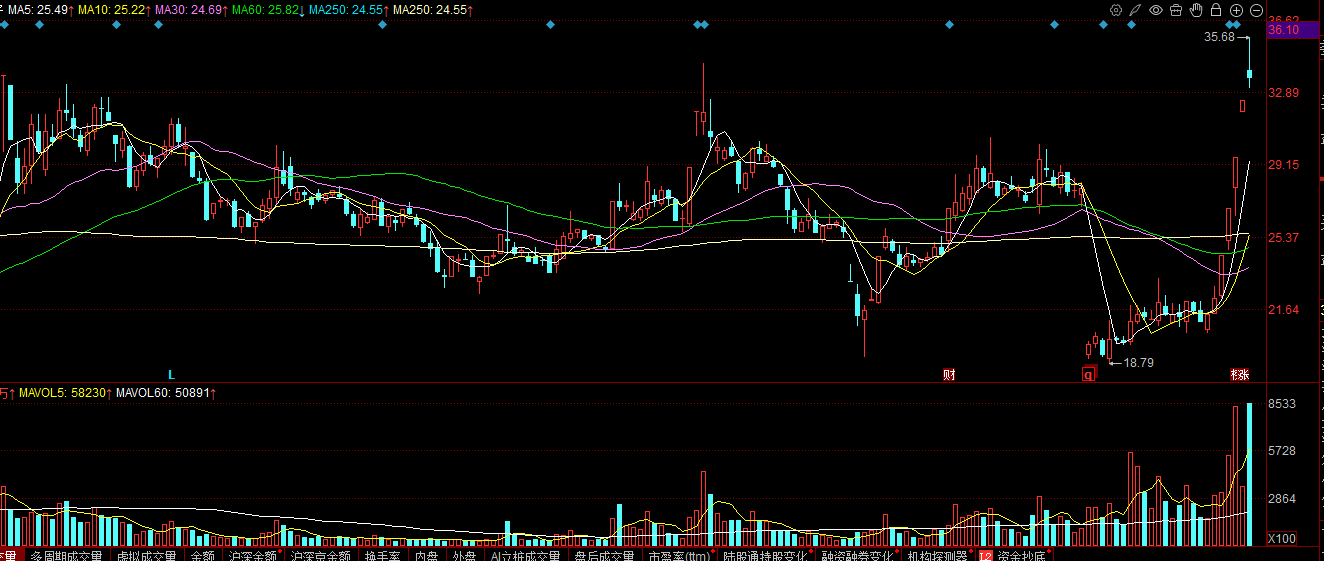Click the red boxed q marker

(x=1089, y=375)
